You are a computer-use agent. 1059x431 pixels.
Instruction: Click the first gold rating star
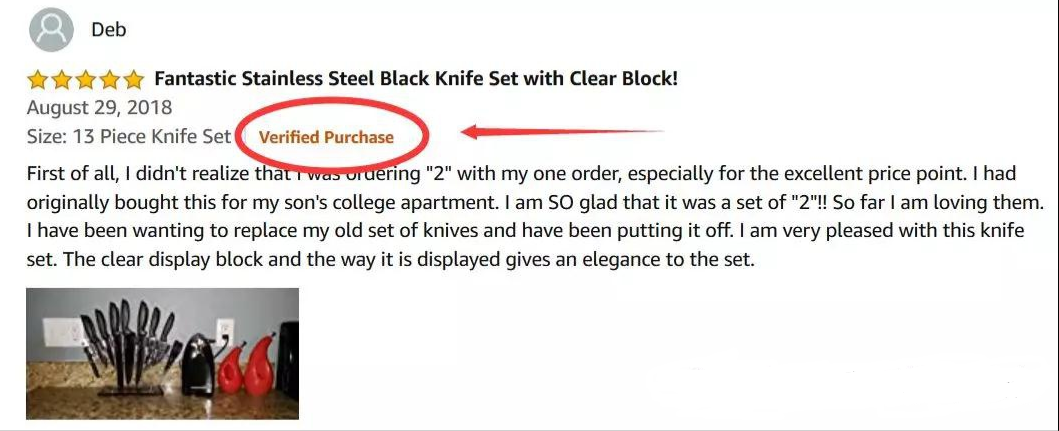pyautogui.click(x=37, y=80)
